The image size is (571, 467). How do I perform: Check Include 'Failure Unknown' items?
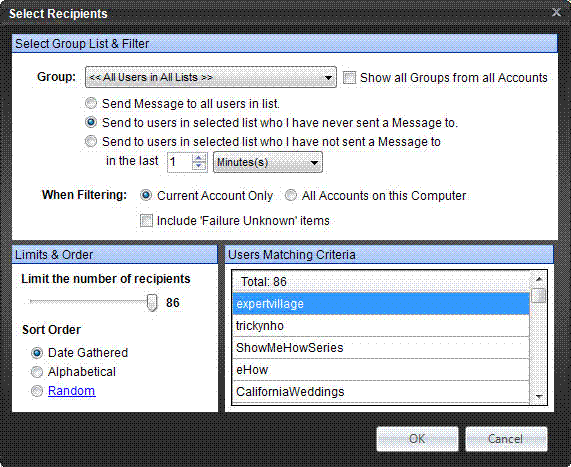[x=146, y=220]
